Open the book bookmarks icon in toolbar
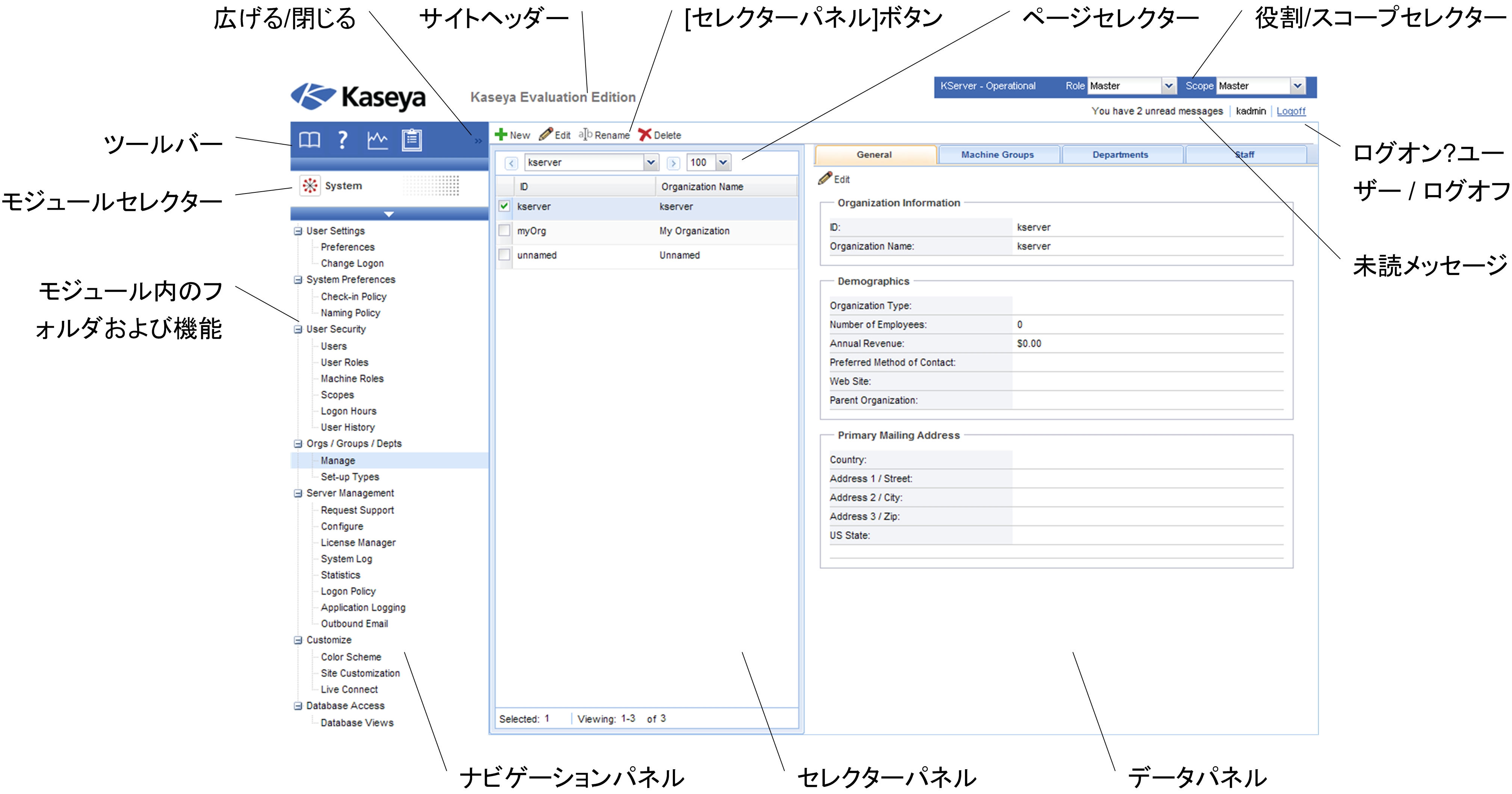This screenshot has height=794, width=1512. pos(309,140)
